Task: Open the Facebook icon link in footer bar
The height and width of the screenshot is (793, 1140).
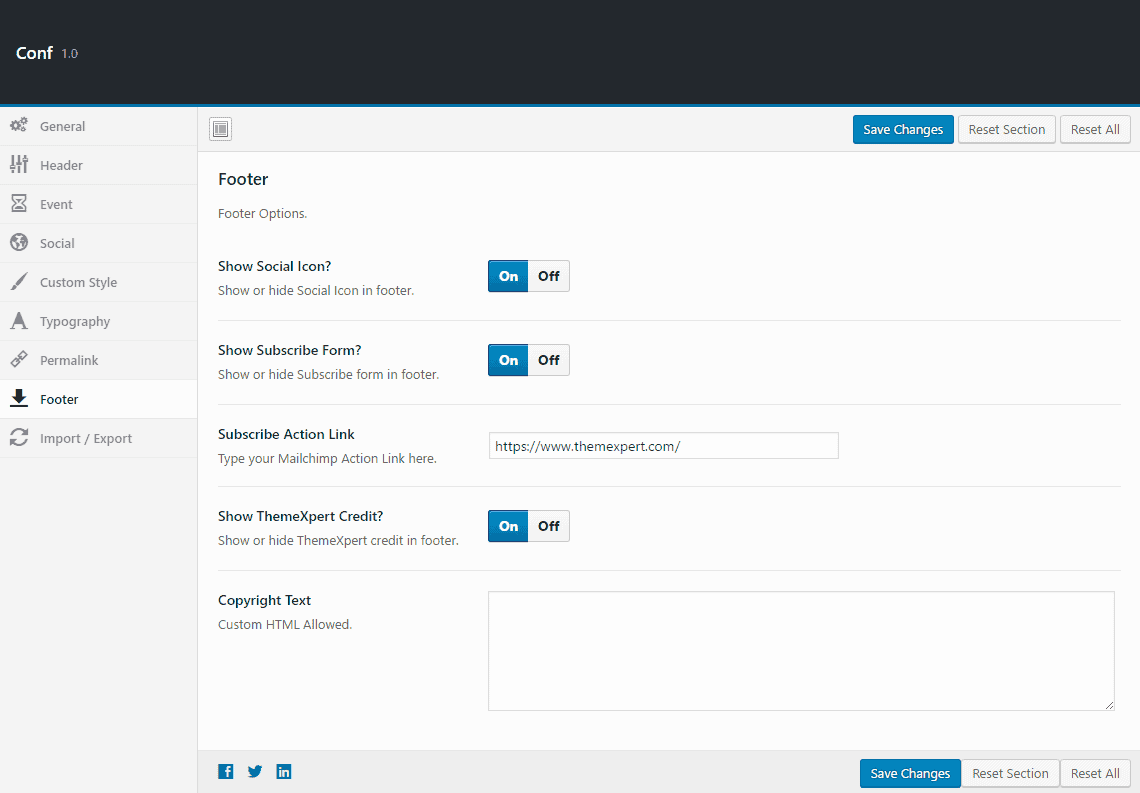Action: (x=226, y=771)
